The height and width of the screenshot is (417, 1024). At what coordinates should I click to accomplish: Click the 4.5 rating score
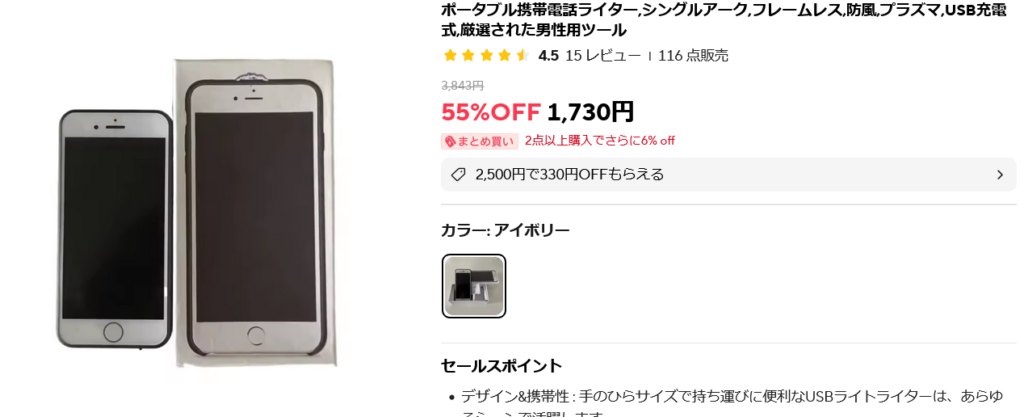coord(548,55)
